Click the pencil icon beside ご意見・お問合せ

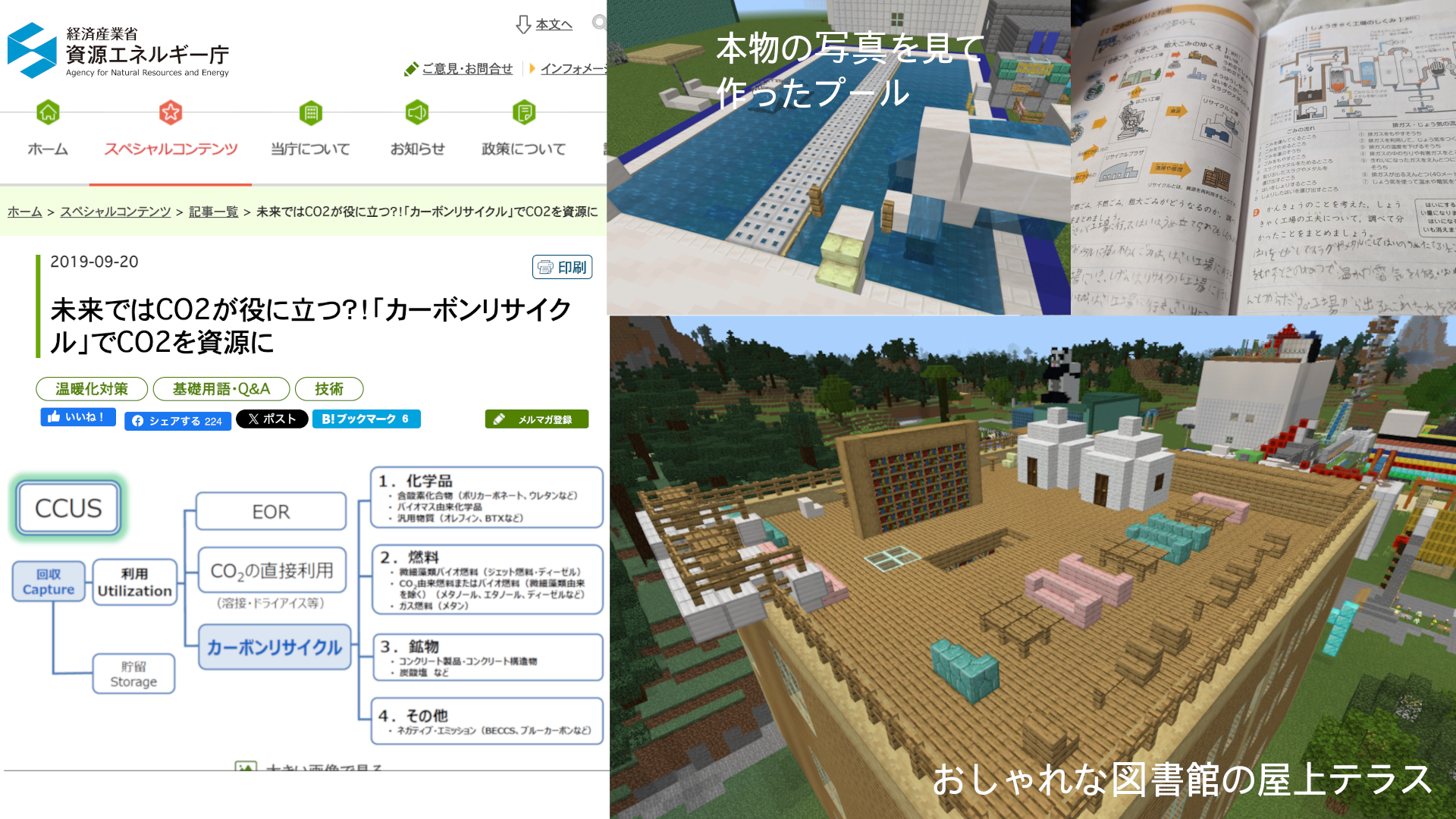411,69
